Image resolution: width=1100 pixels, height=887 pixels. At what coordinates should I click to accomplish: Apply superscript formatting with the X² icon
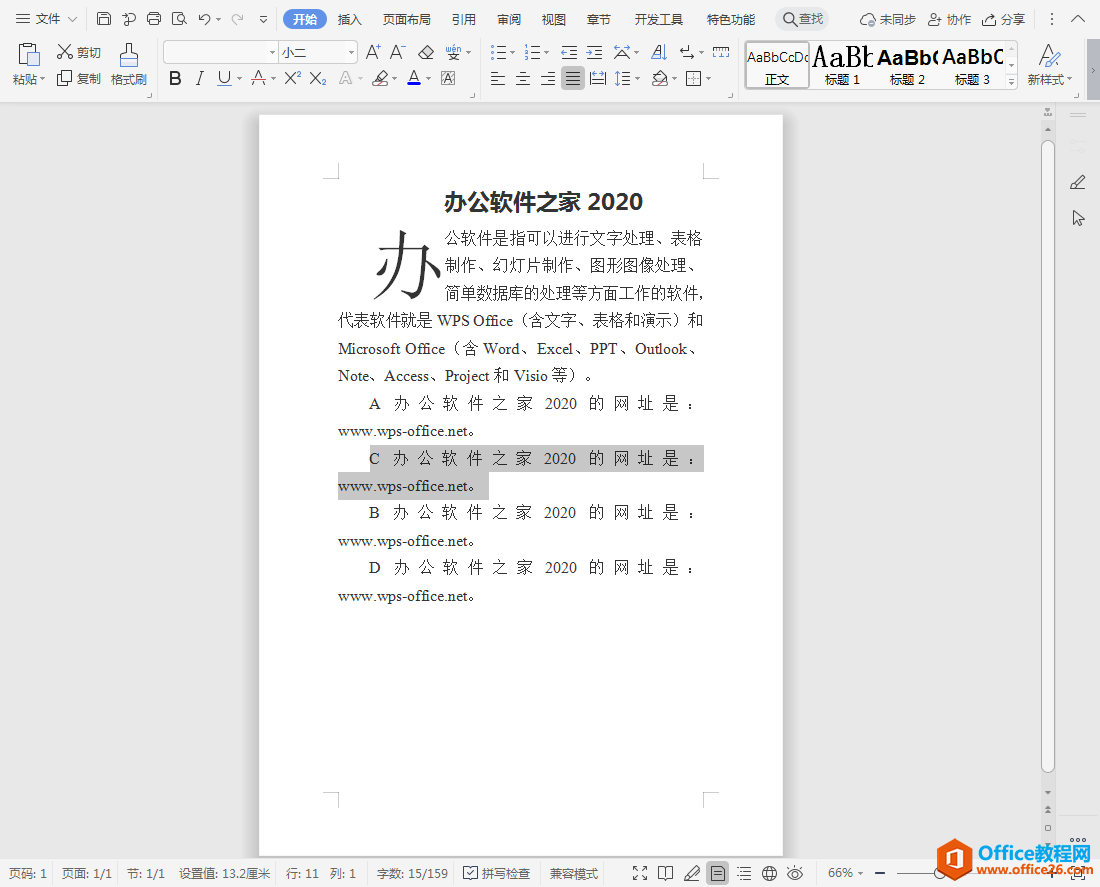(292, 78)
